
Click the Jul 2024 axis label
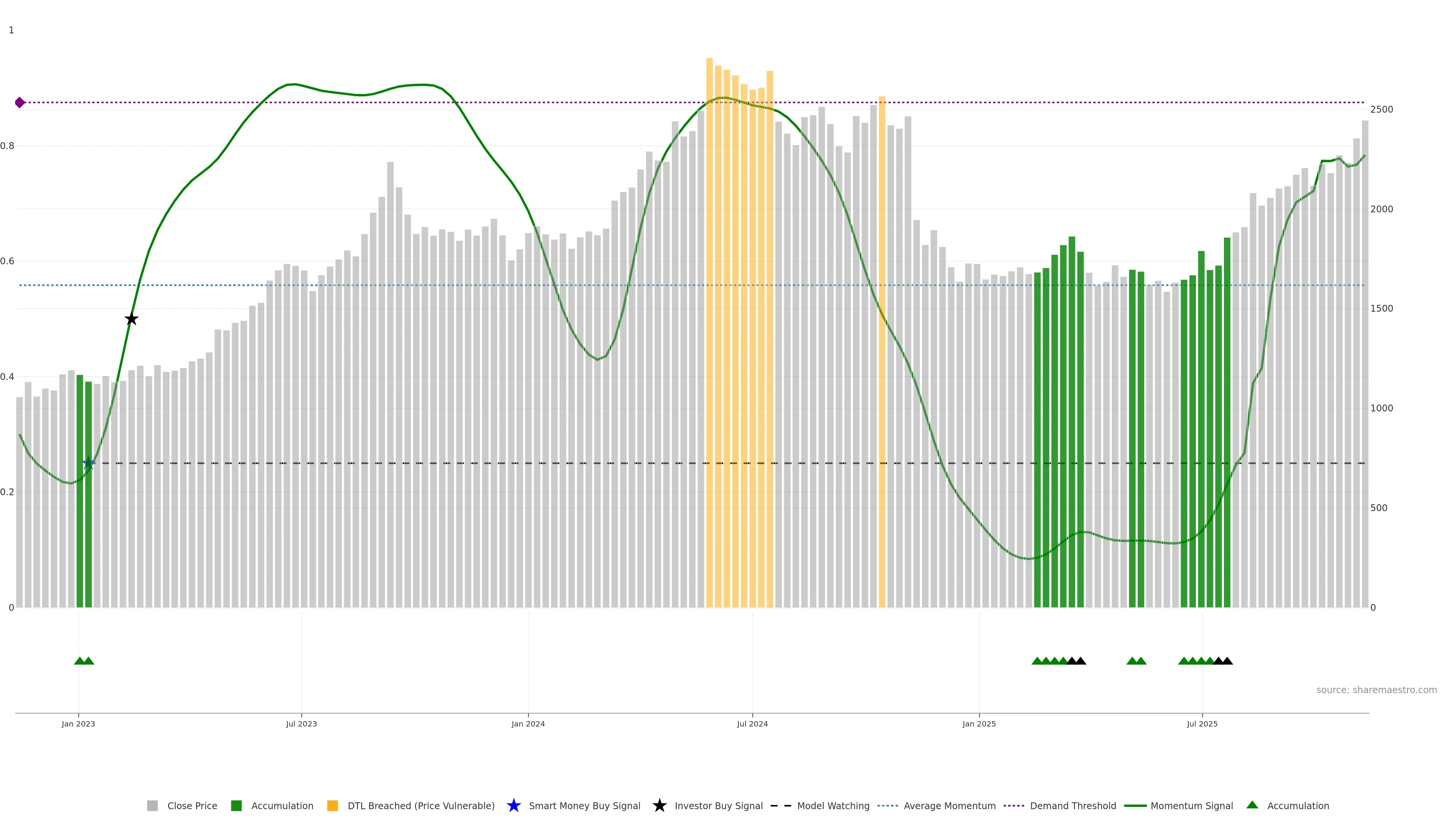(x=752, y=723)
